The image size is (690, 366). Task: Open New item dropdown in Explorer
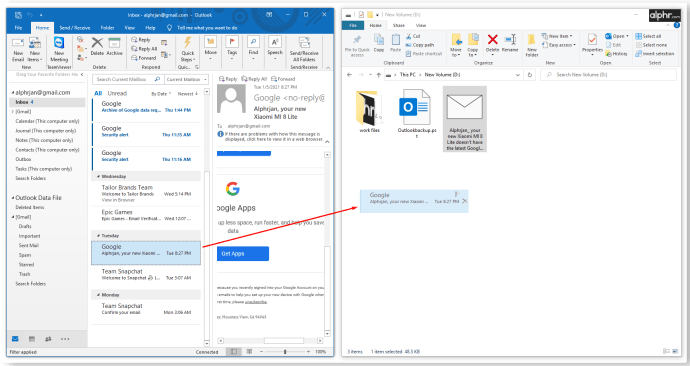(x=557, y=36)
